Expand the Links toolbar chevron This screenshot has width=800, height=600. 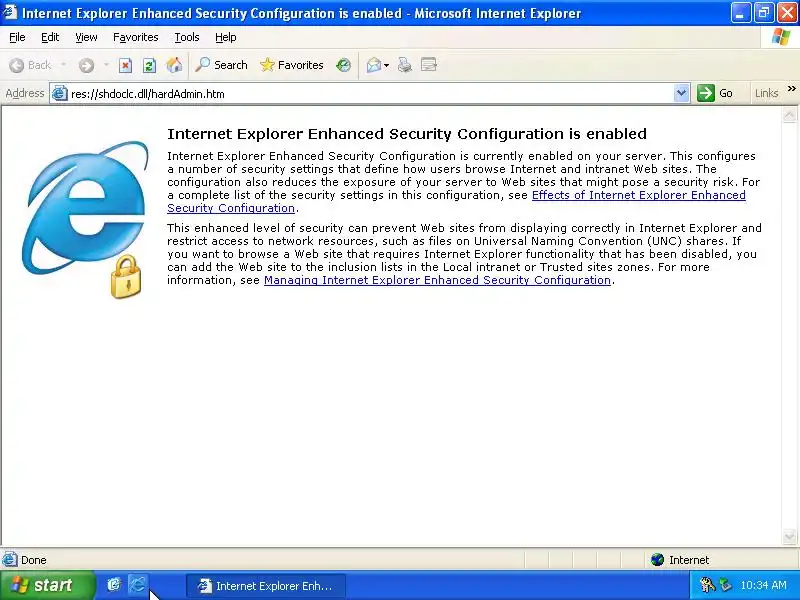(x=791, y=89)
